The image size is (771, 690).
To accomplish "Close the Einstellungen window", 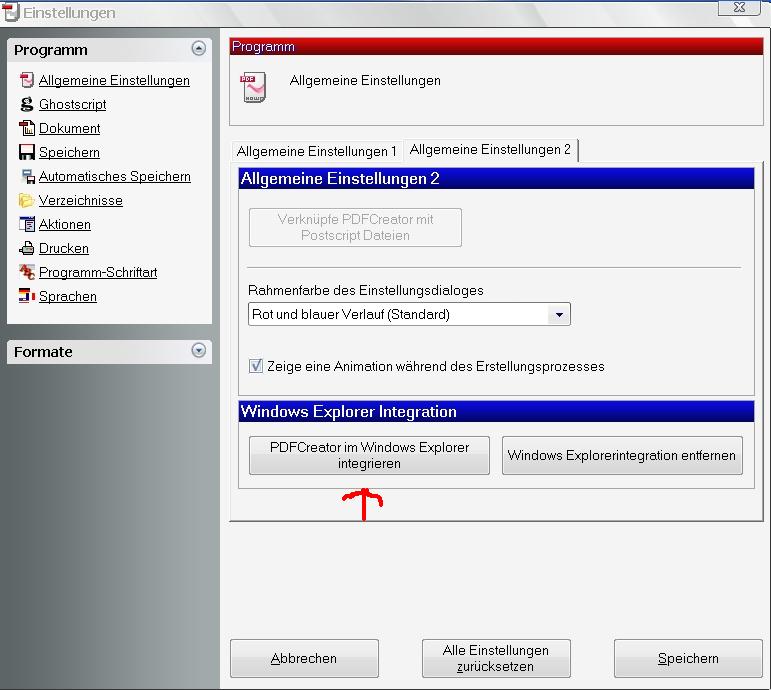I will (739, 7).
